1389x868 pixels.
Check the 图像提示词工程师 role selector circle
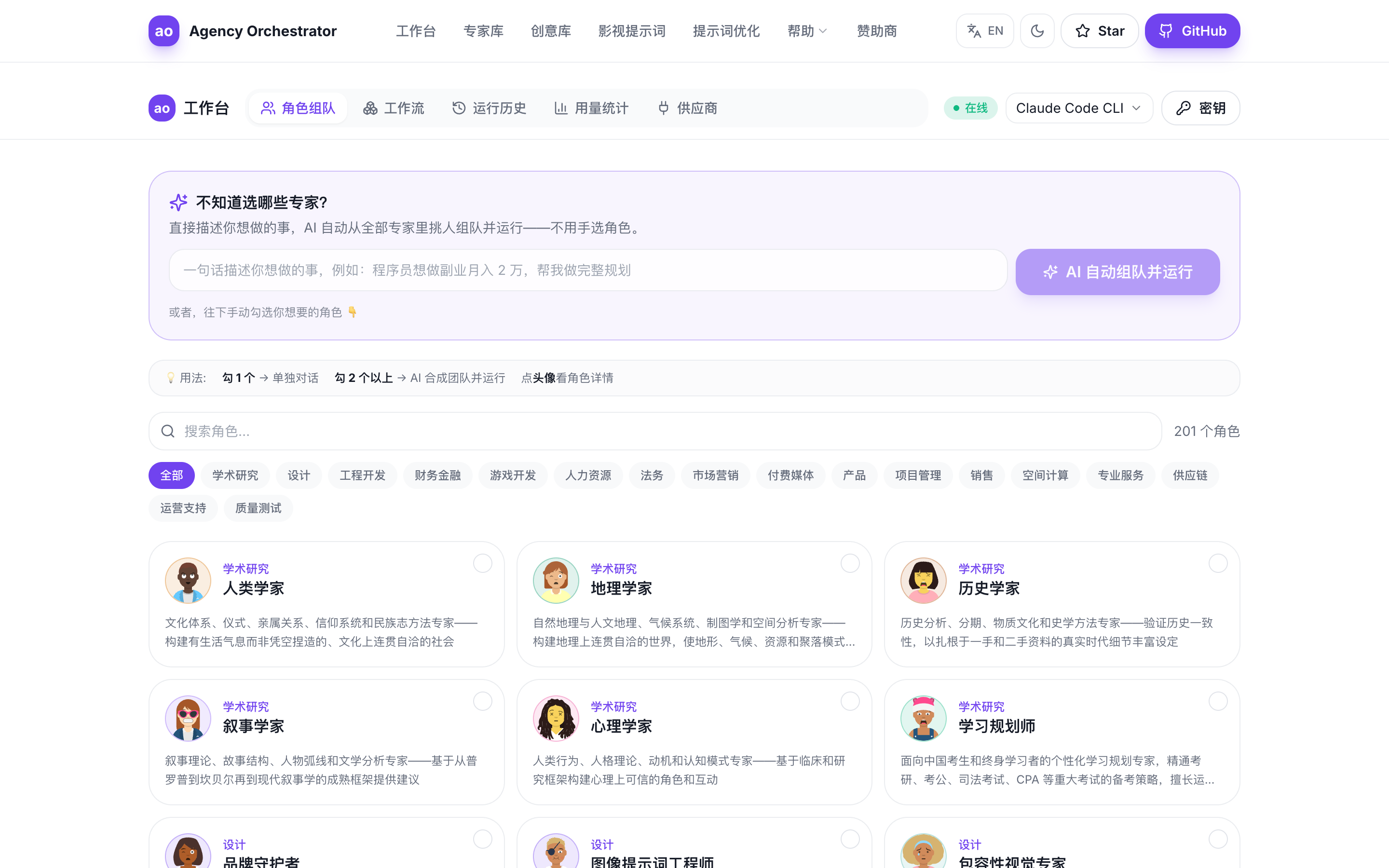point(850,839)
